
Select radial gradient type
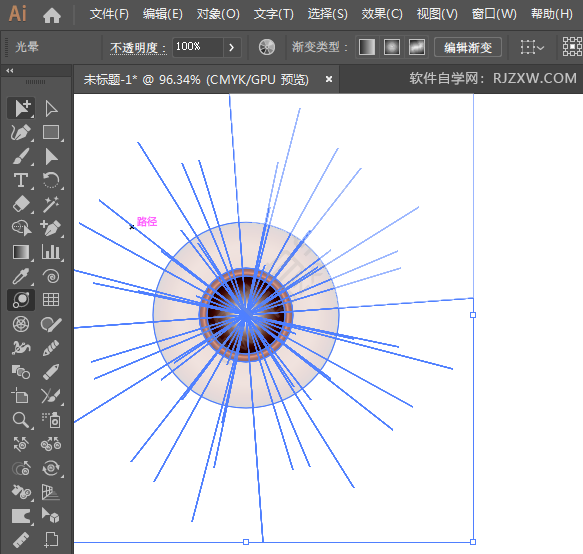point(392,47)
